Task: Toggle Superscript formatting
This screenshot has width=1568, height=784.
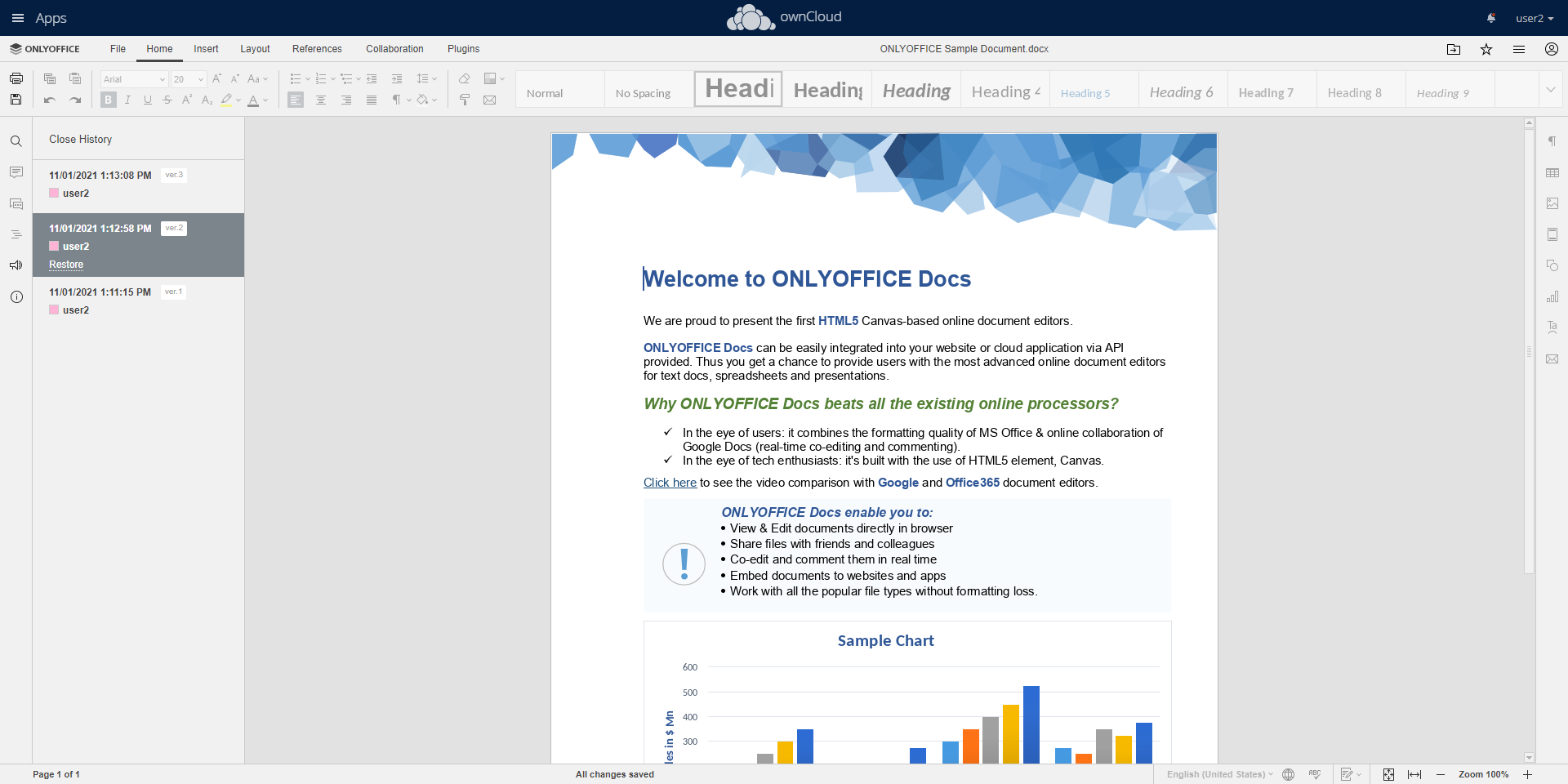Action: coord(187,100)
